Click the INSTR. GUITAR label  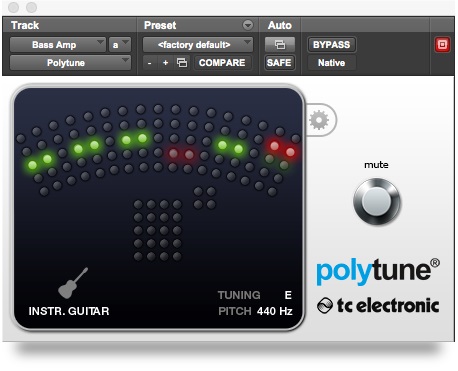tap(69, 311)
